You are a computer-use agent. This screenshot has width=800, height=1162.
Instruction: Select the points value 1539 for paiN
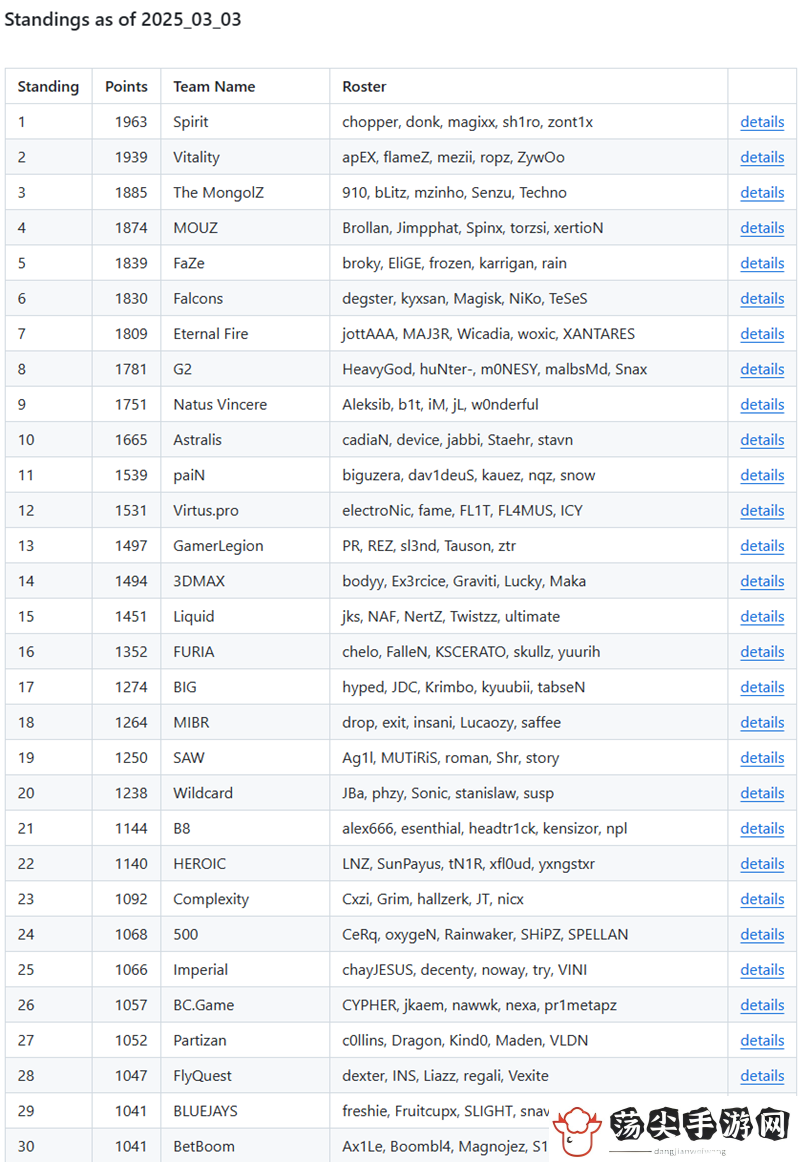click(131, 475)
